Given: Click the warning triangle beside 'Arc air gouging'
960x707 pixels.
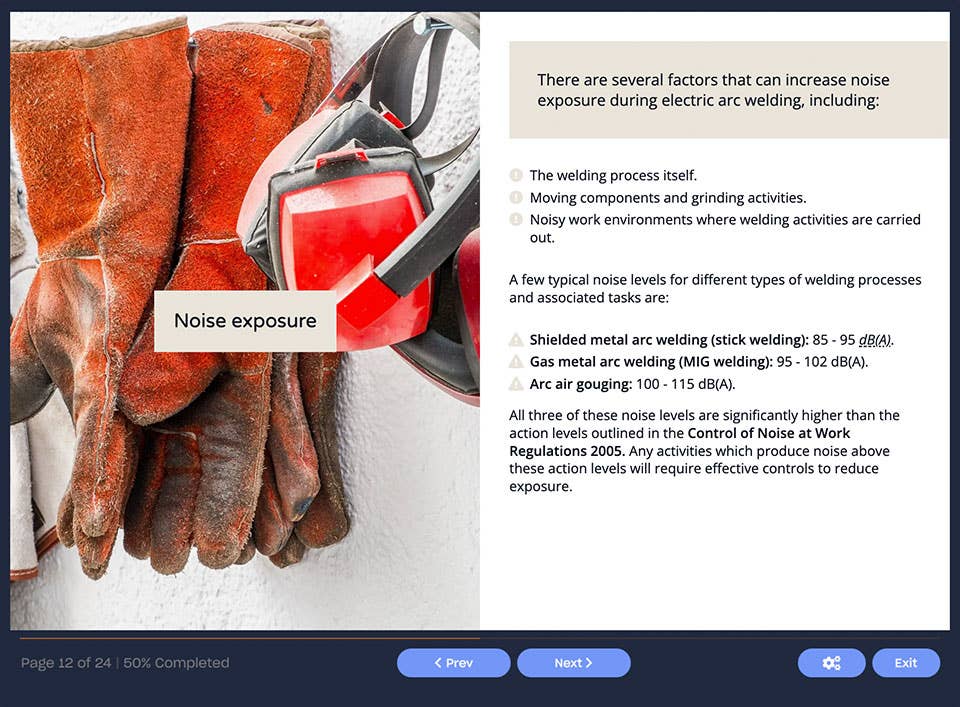Looking at the screenshot, I should click(x=516, y=383).
